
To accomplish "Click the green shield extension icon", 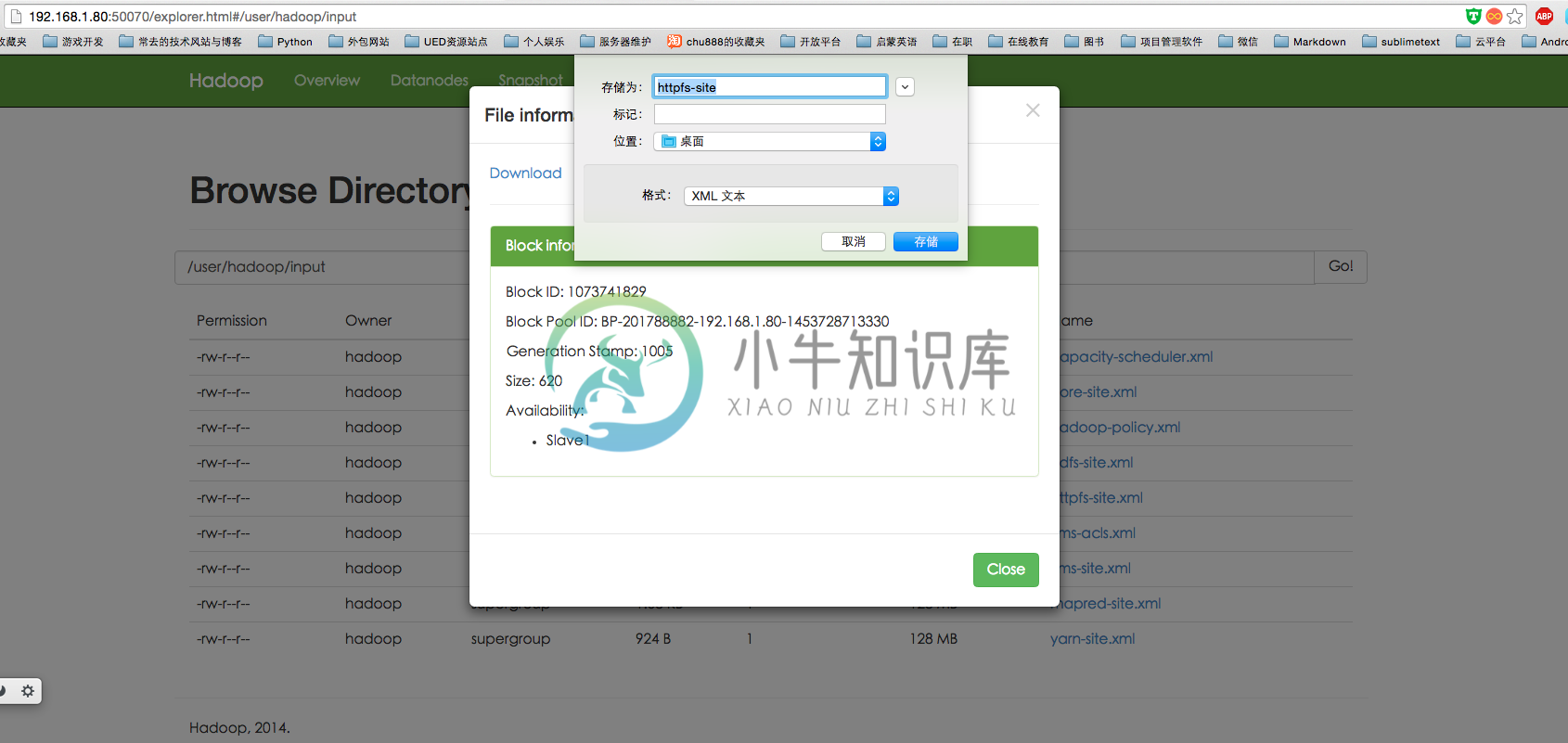I will (x=1473, y=16).
